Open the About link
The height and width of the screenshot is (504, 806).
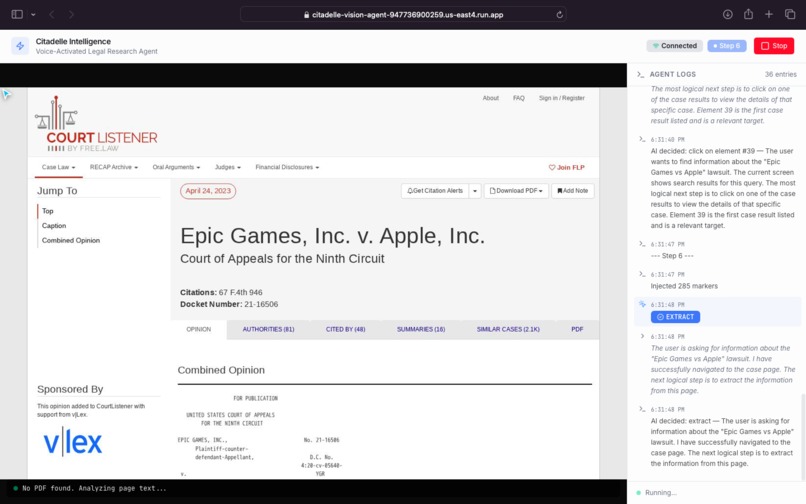[x=490, y=98]
